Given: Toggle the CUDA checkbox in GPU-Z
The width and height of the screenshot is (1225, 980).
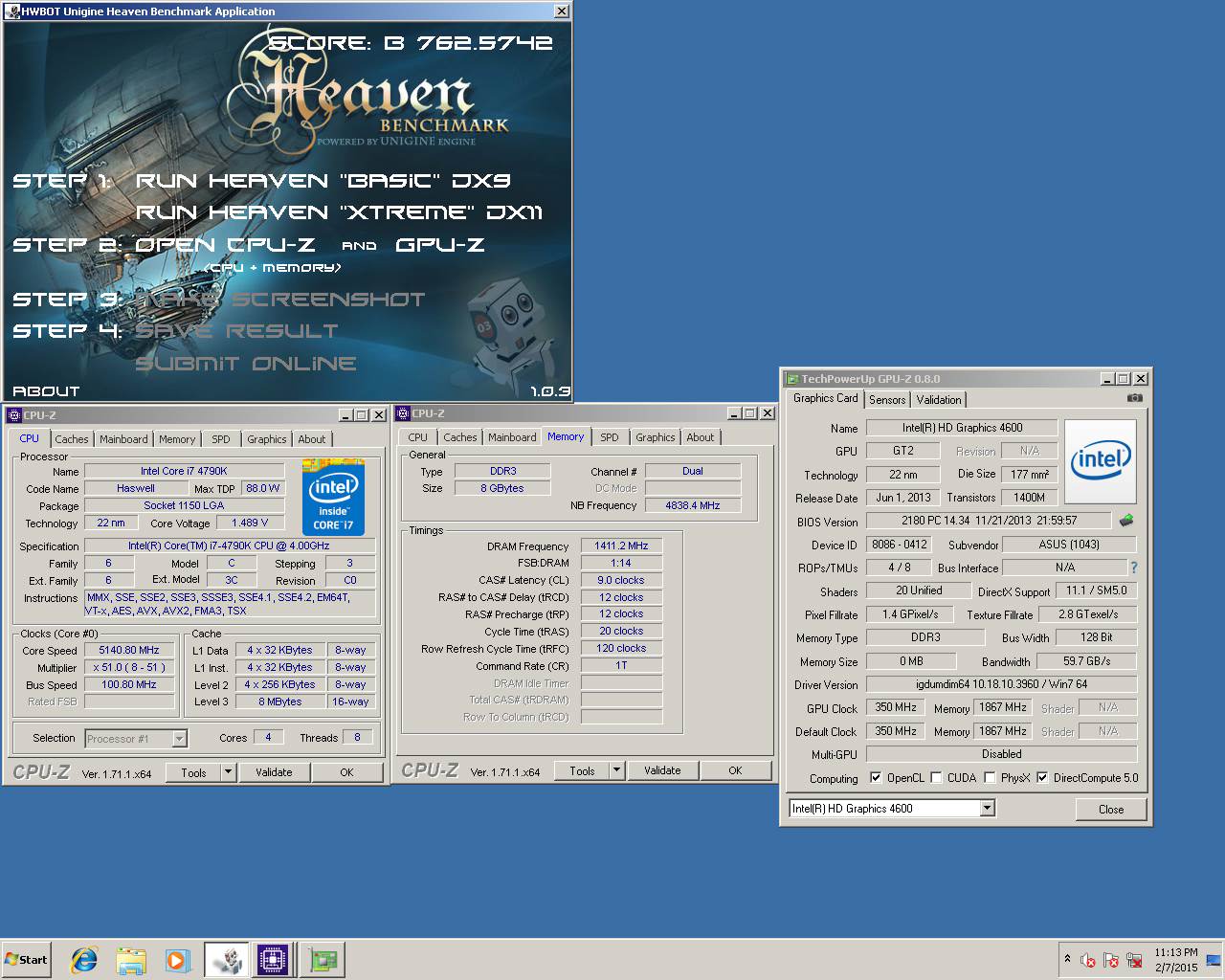Looking at the screenshot, I should (x=936, y=778).
